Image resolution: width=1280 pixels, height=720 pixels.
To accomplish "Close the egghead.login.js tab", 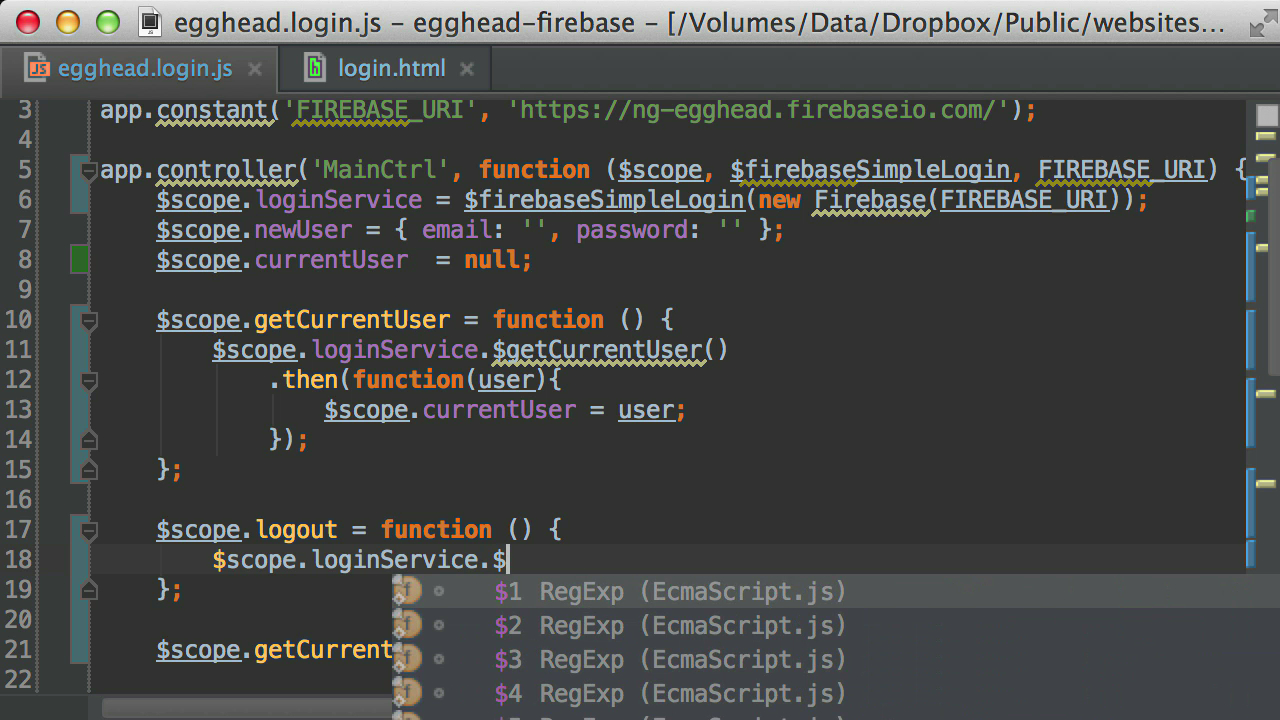I will coord(255,70).
